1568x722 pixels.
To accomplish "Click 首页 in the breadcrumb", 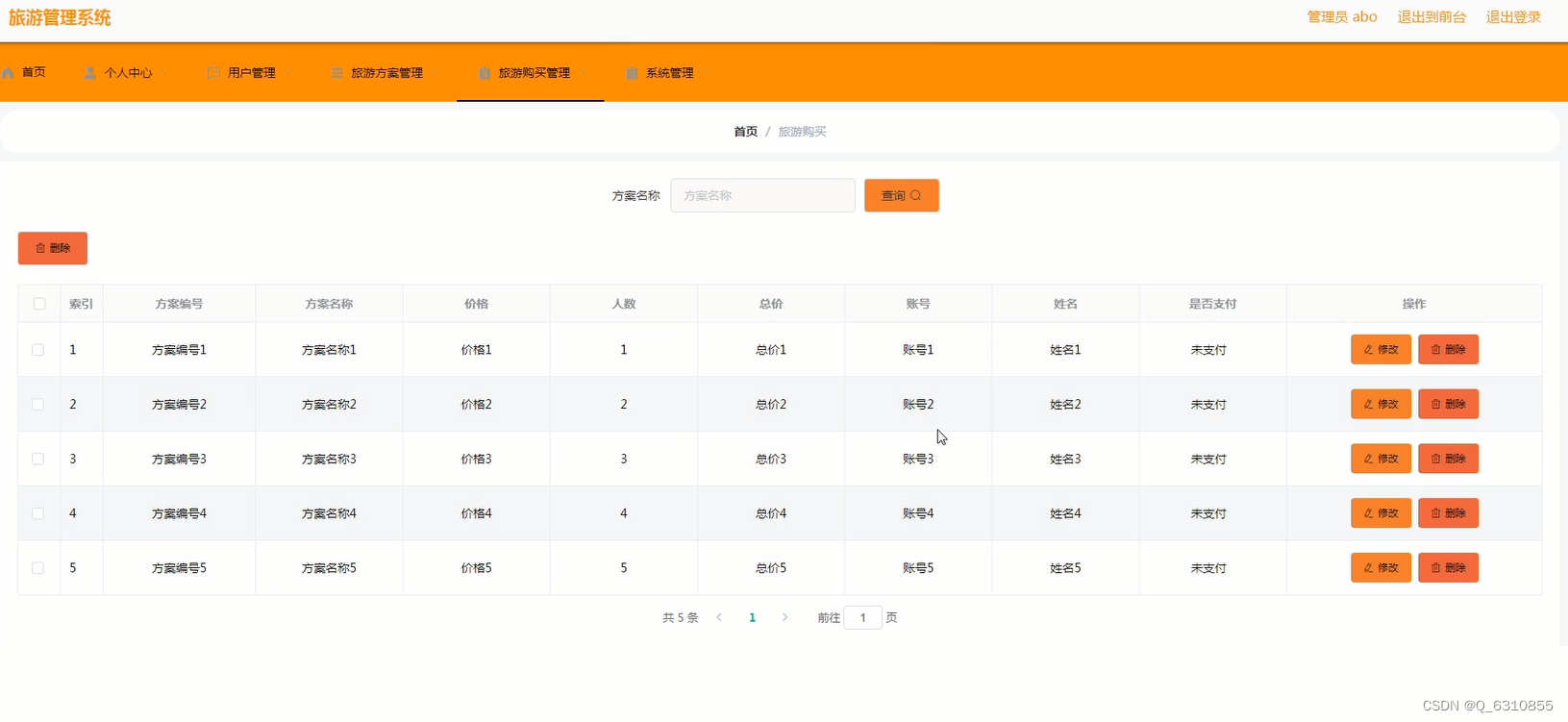I will 745,132.
